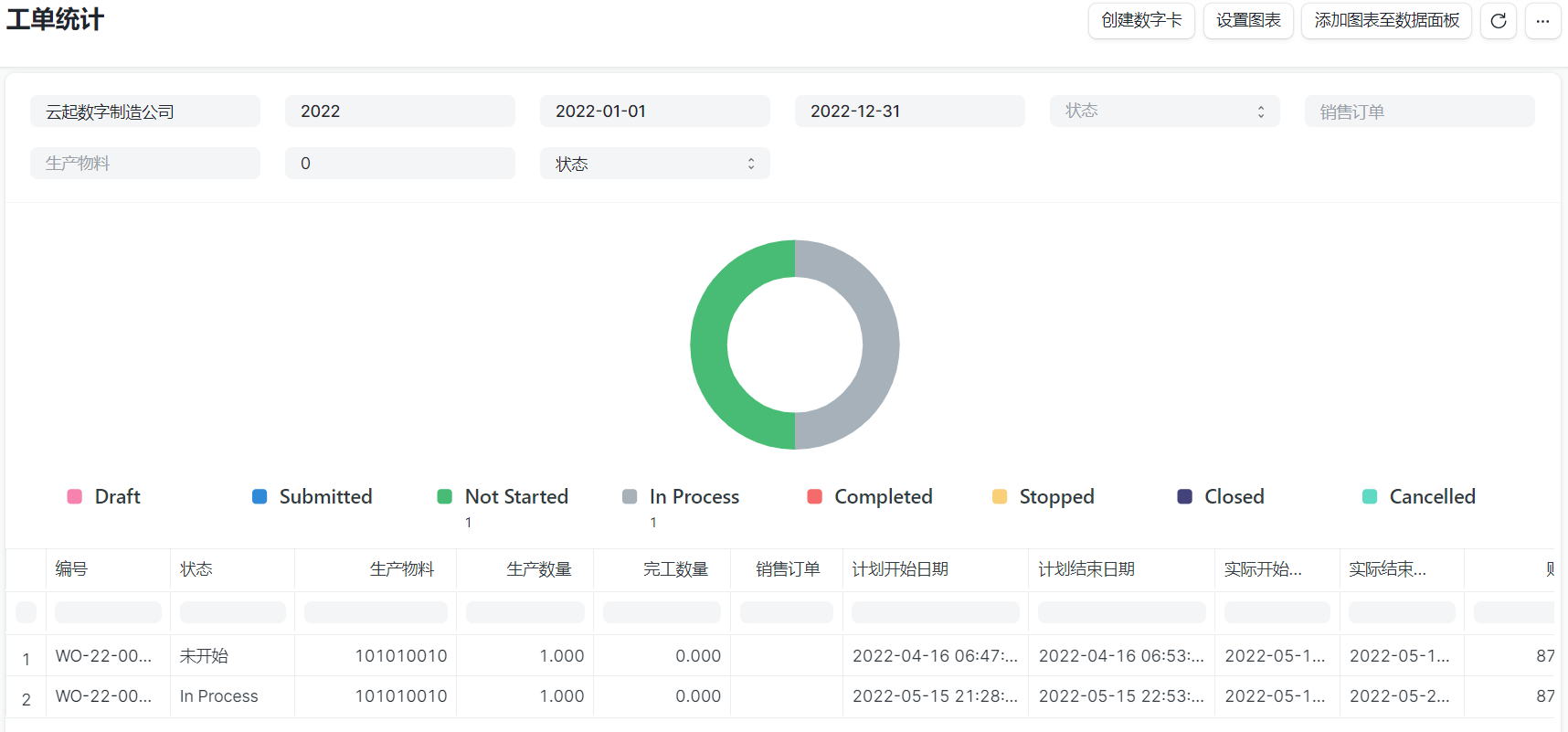Toggle the Draft legend swatch
The width and height of the screenshot is (1568, 732).
75,496
